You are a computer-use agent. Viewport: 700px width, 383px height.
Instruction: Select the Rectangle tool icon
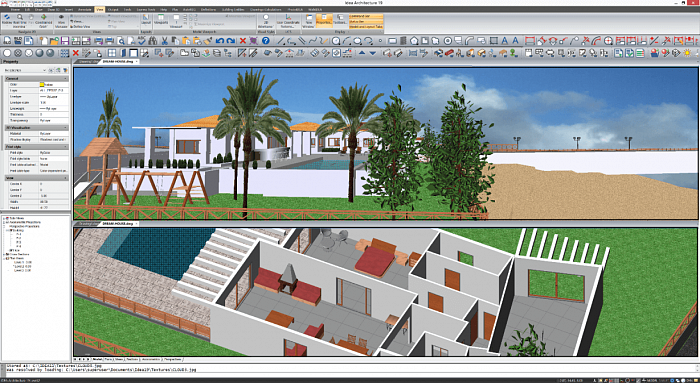click(392, 41)
